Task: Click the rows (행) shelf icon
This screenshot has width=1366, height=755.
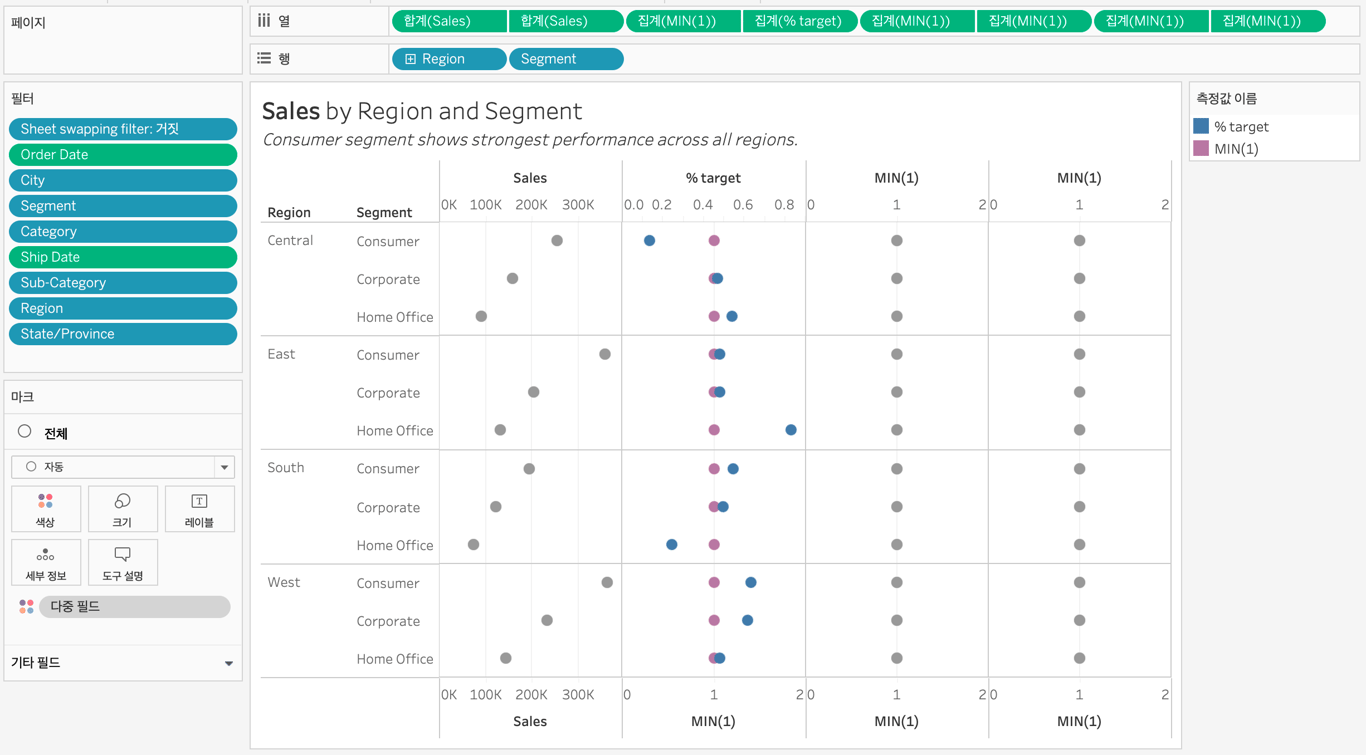Action: pos(264,59)
